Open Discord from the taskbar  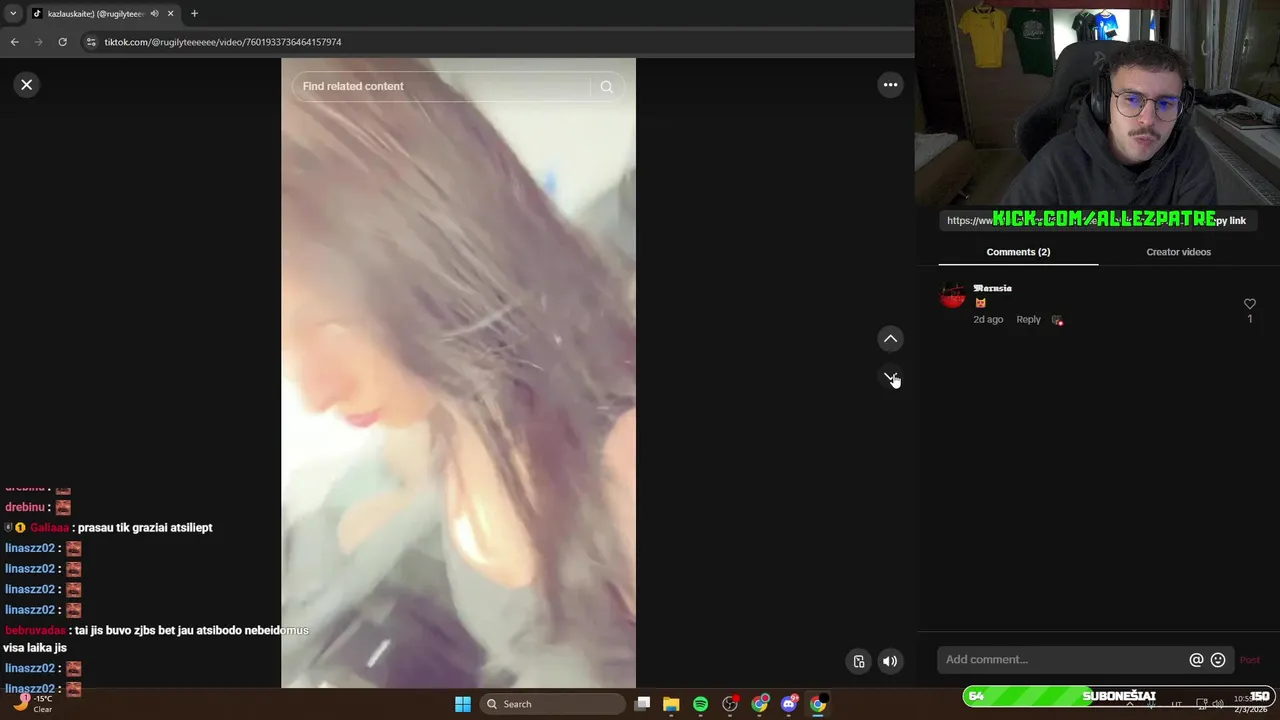click(789, 704)
